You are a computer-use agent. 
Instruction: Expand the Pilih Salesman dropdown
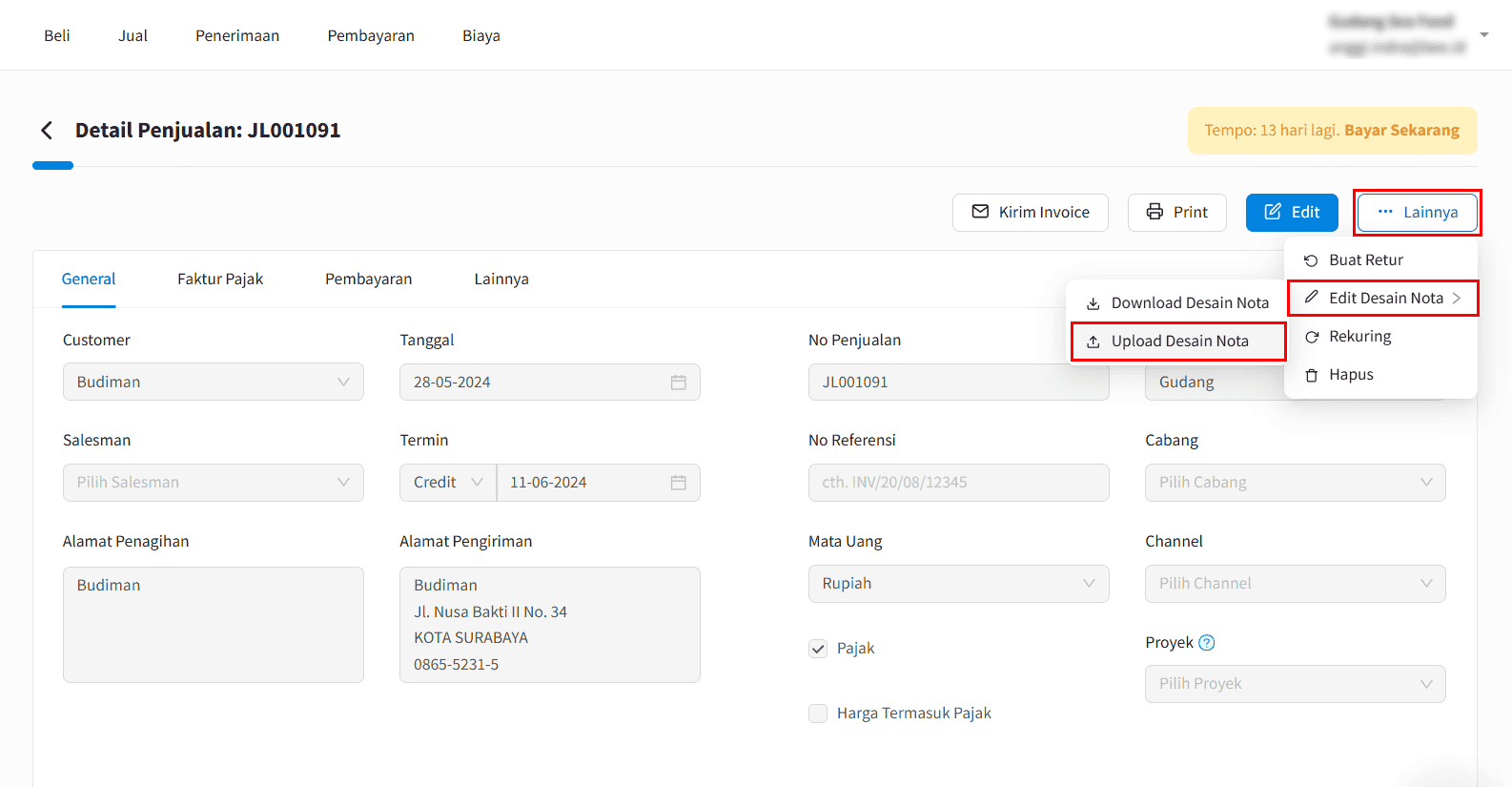click(213, 483)
